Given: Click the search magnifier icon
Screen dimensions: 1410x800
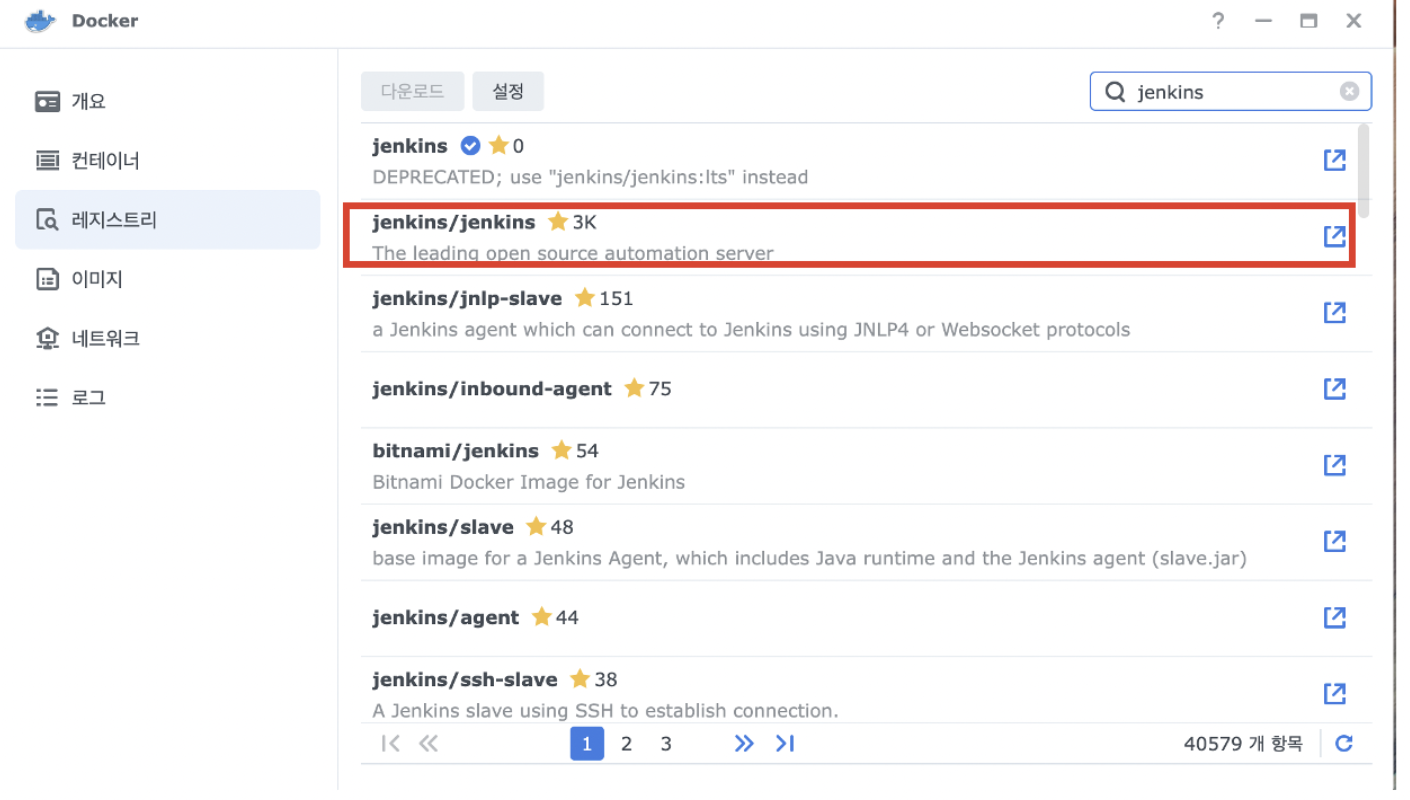Looking at the screenshot, I should coord(1115,92).
